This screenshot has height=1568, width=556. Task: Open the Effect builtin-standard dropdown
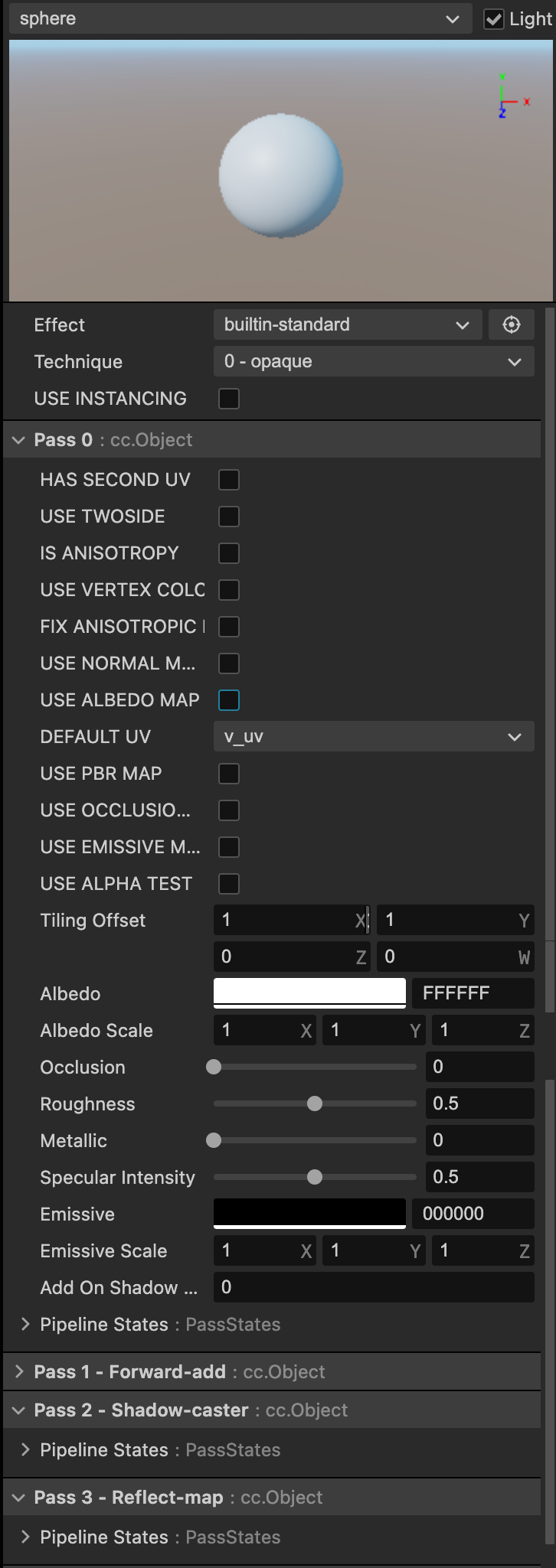coord(347,324)
